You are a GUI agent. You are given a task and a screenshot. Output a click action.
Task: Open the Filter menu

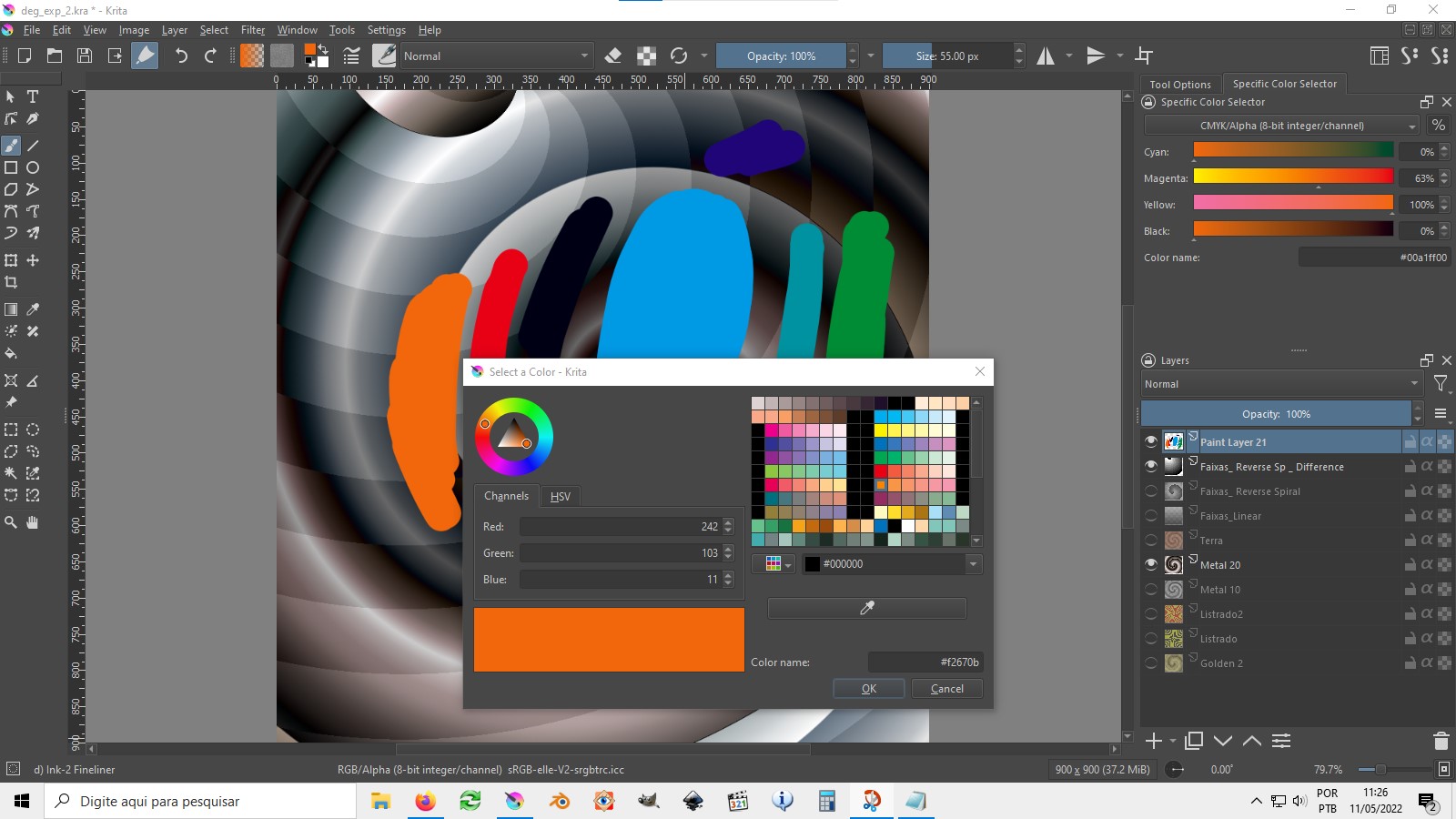point(254,29)
